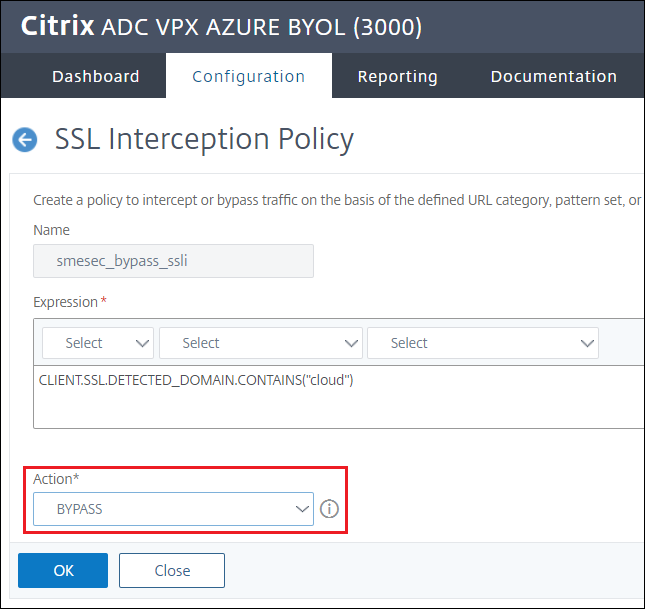645x609 pixels.
Task: Click the Action field label
Action: (x=56, y=479)
